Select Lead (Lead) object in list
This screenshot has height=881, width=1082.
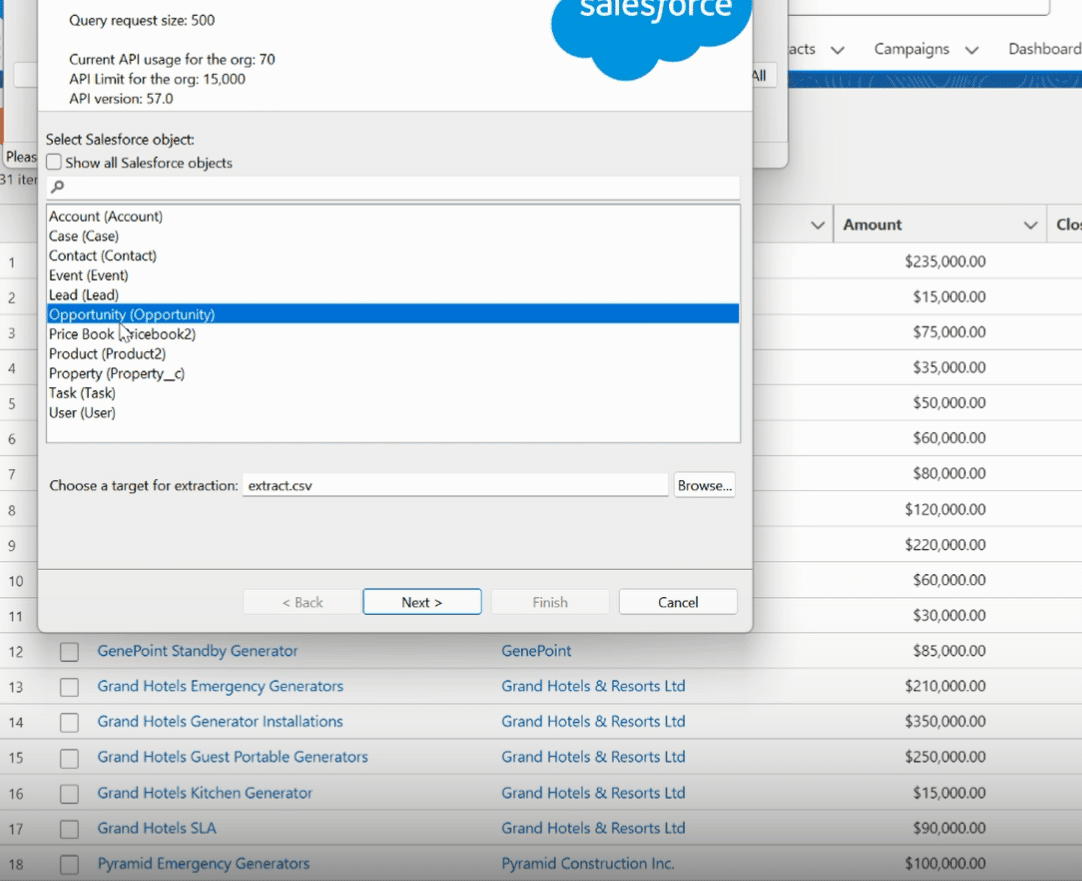[393, 295]
